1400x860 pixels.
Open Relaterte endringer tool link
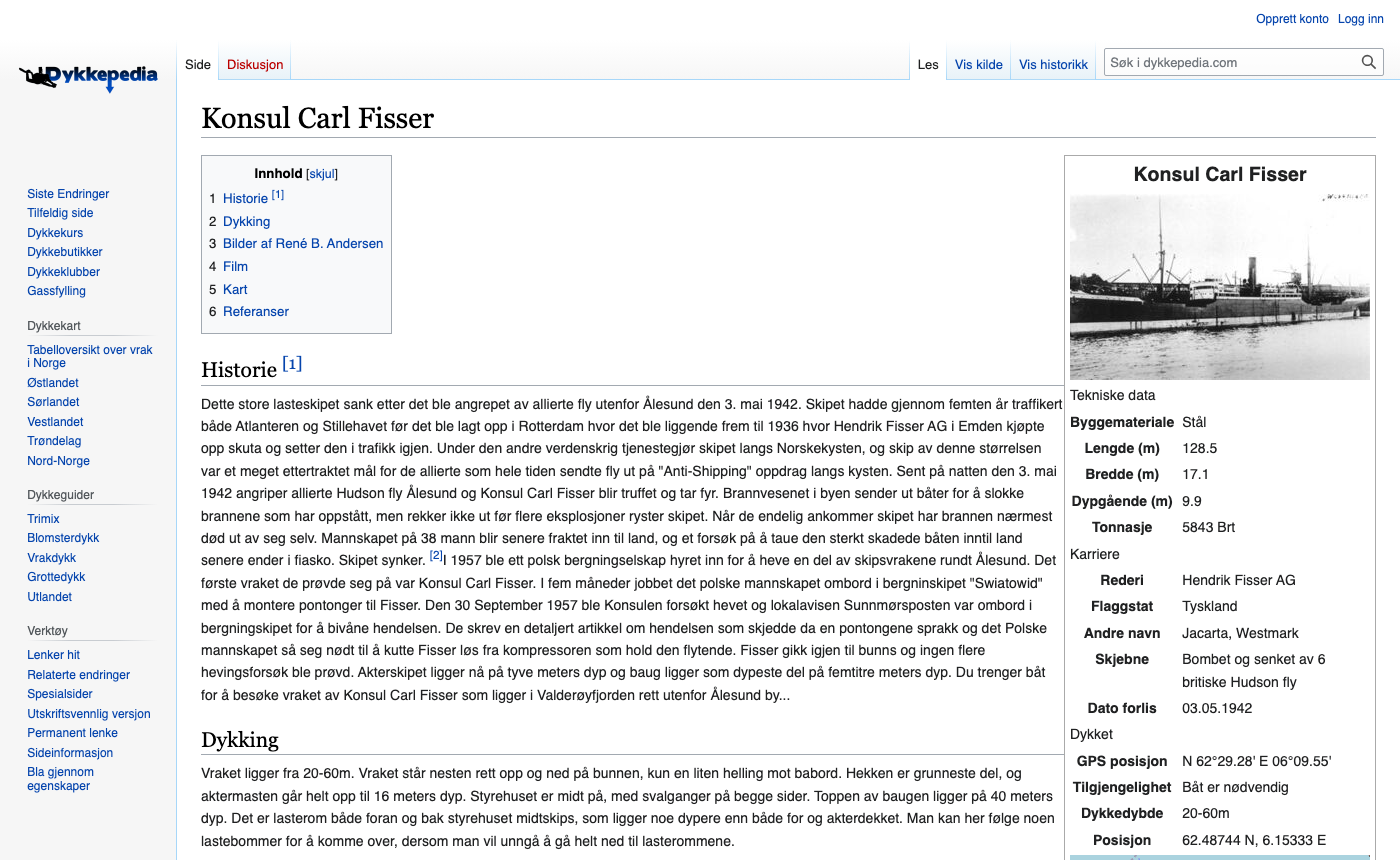(x=78, y=675)
